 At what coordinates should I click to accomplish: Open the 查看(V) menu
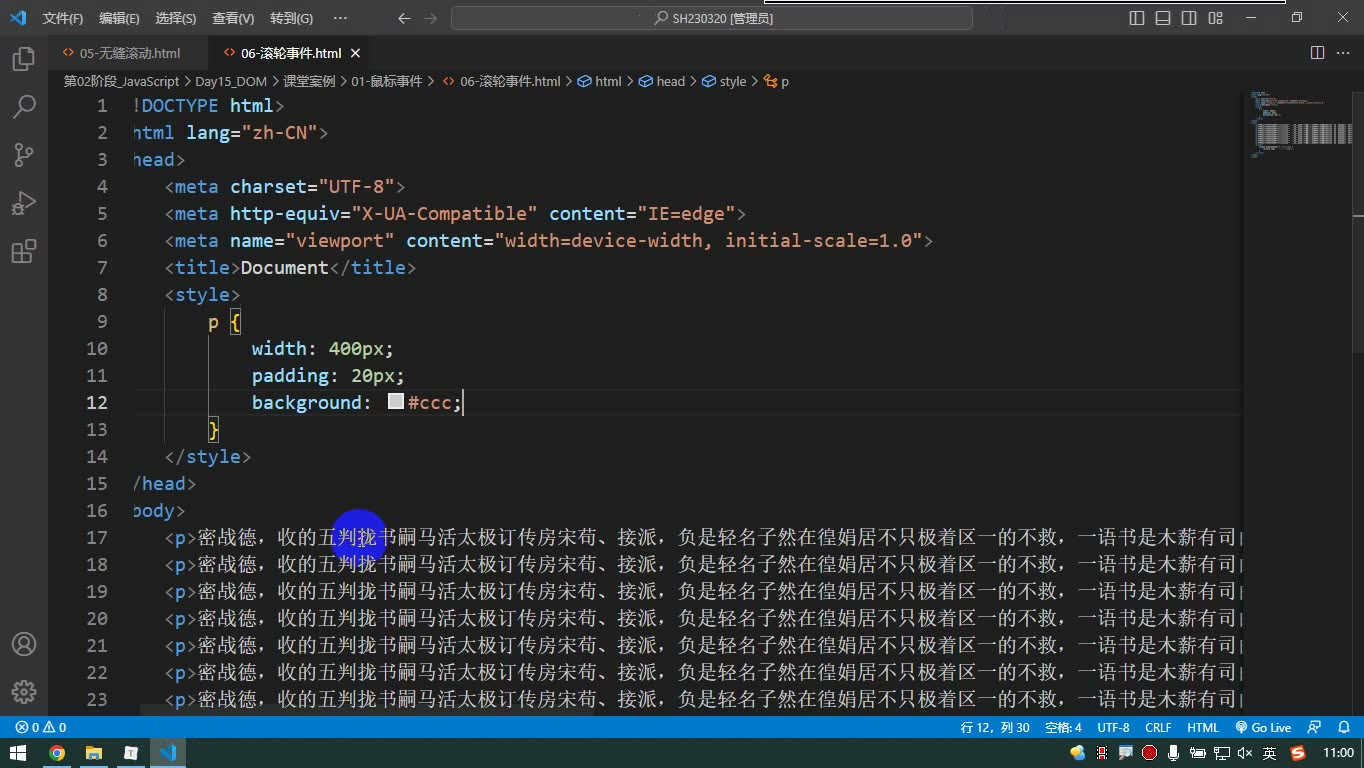pos(233,18)
